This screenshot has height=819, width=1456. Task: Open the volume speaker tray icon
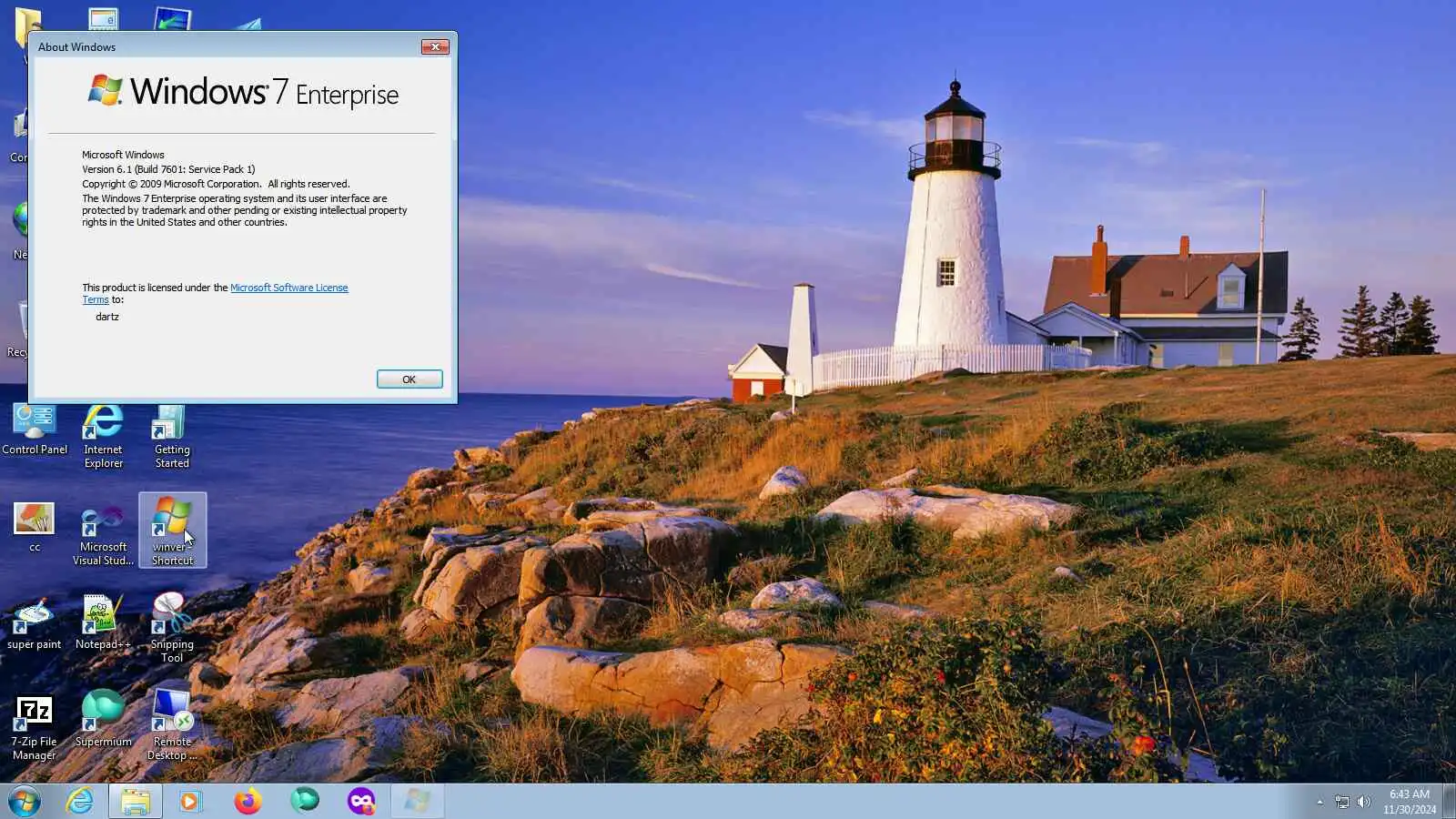click(1363, 802)
